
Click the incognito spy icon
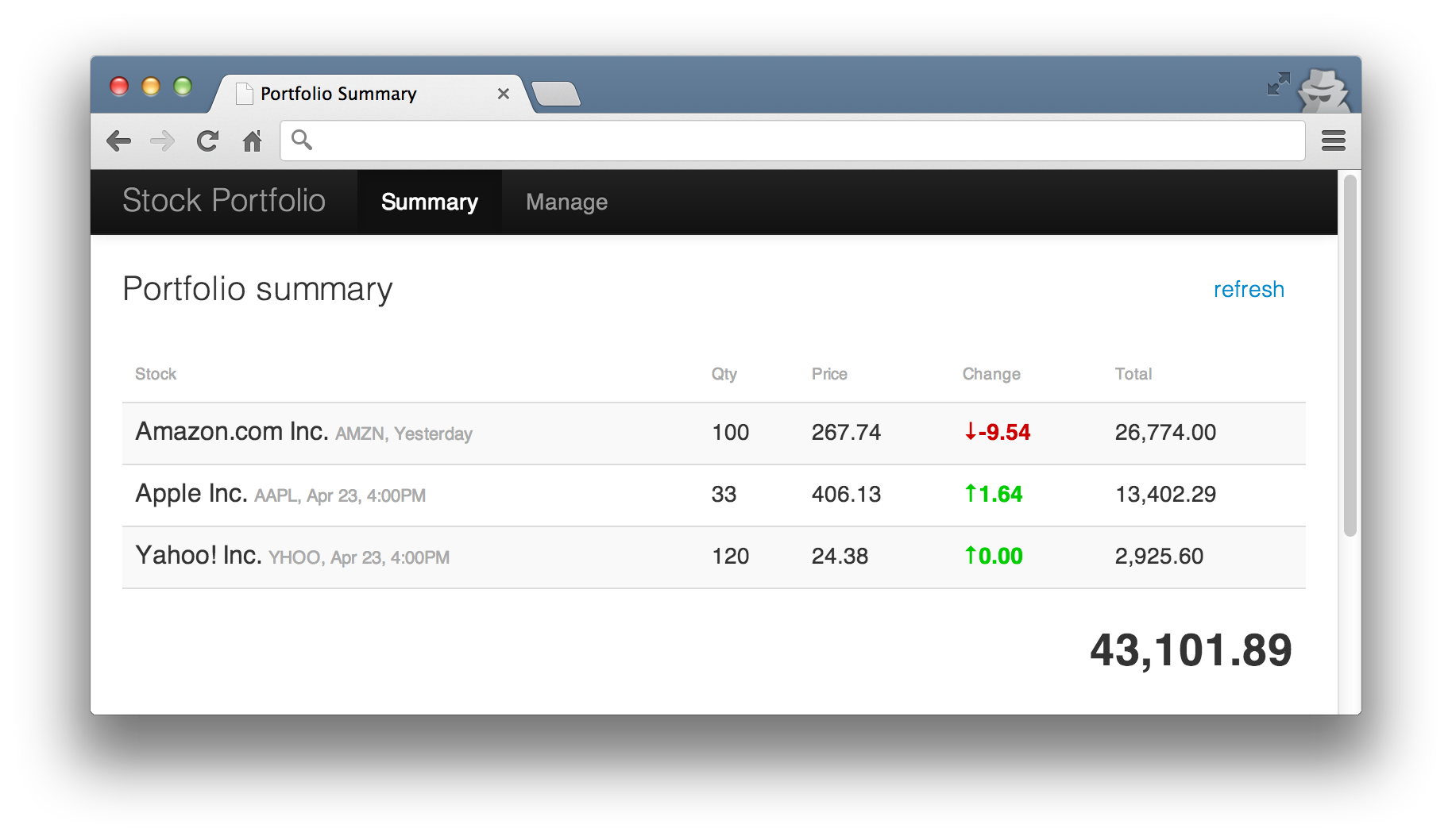(x=1323, y=90)
